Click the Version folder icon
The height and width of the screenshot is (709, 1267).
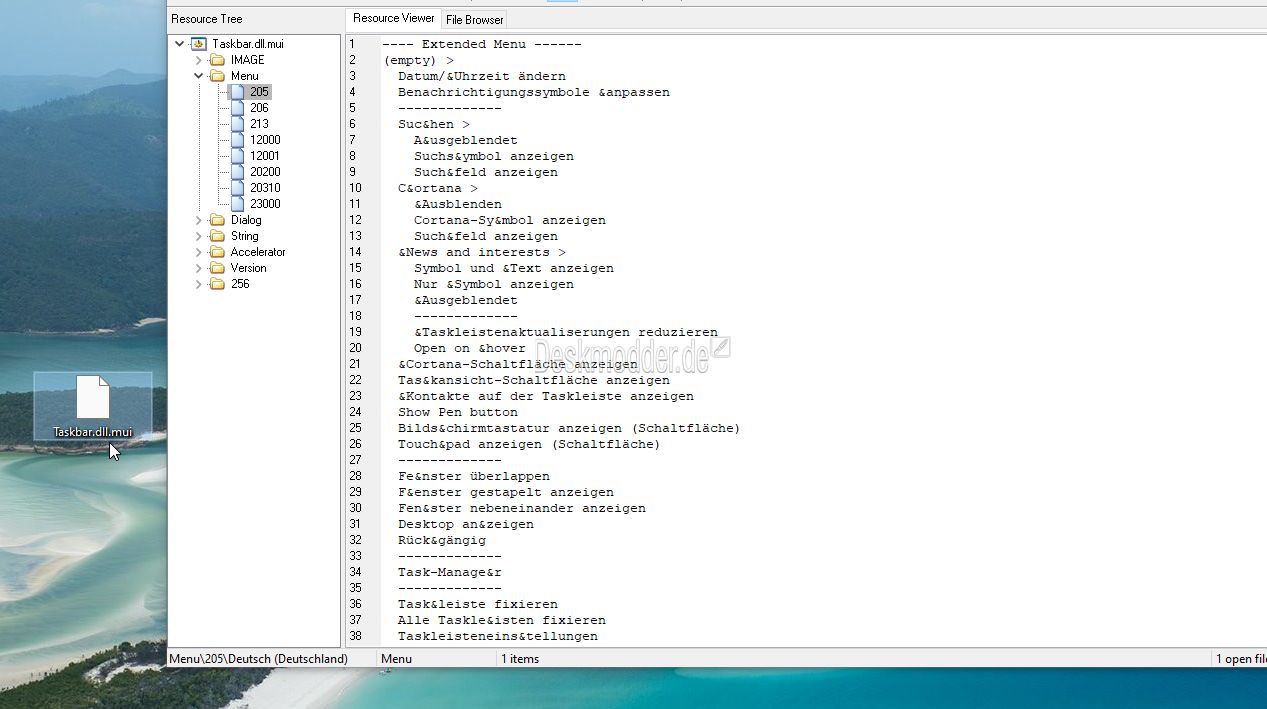(x=217, y=268)
